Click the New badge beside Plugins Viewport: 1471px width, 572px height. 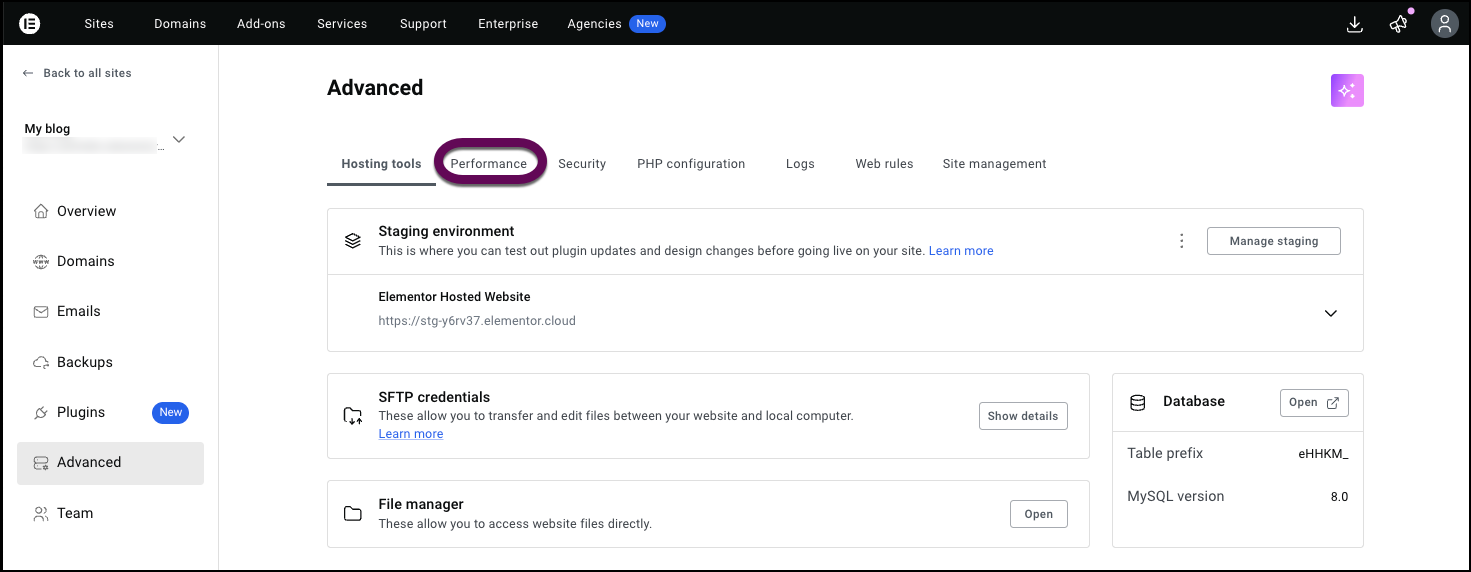point(171,412)
